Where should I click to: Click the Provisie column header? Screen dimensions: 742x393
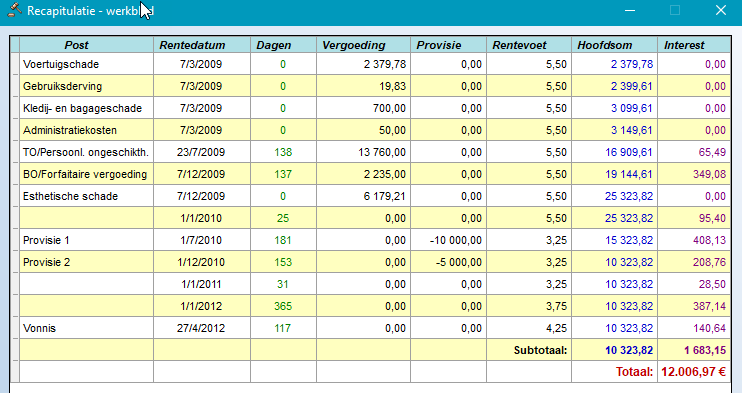tap(448, 45)
